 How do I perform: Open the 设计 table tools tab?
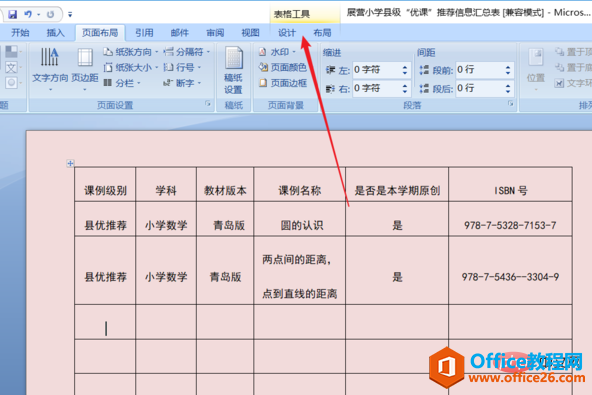click(287, 33)
